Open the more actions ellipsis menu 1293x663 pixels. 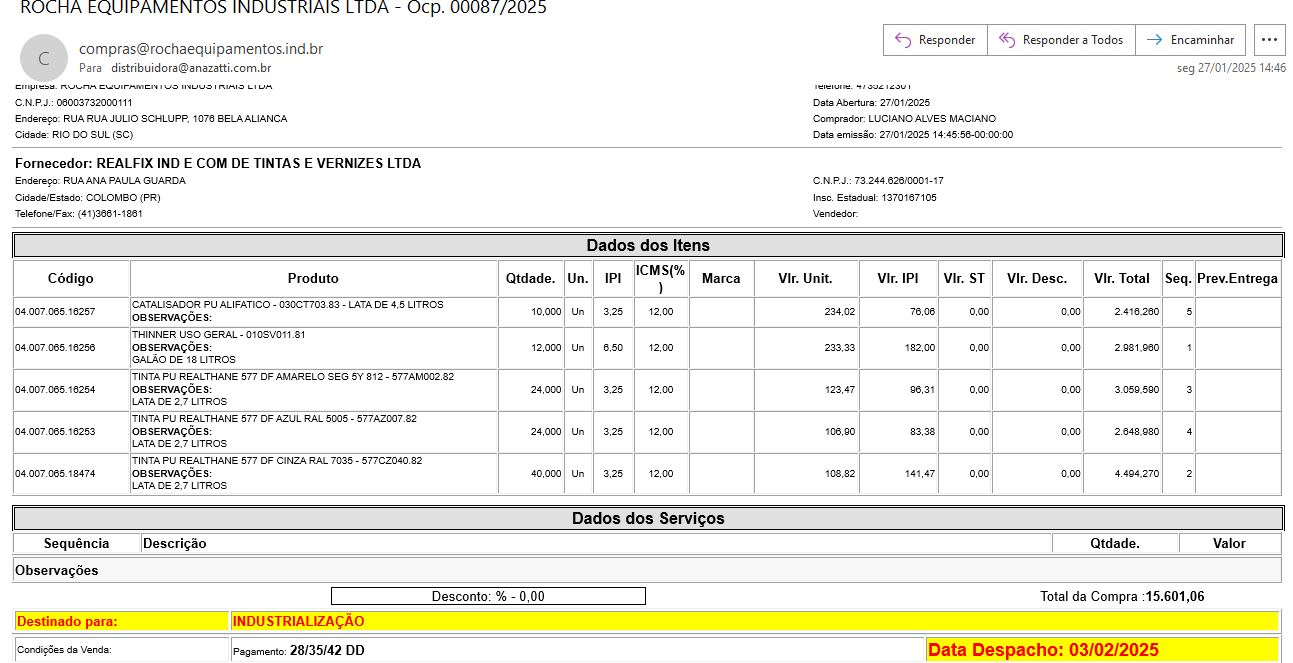click(x=1270, y=40)
